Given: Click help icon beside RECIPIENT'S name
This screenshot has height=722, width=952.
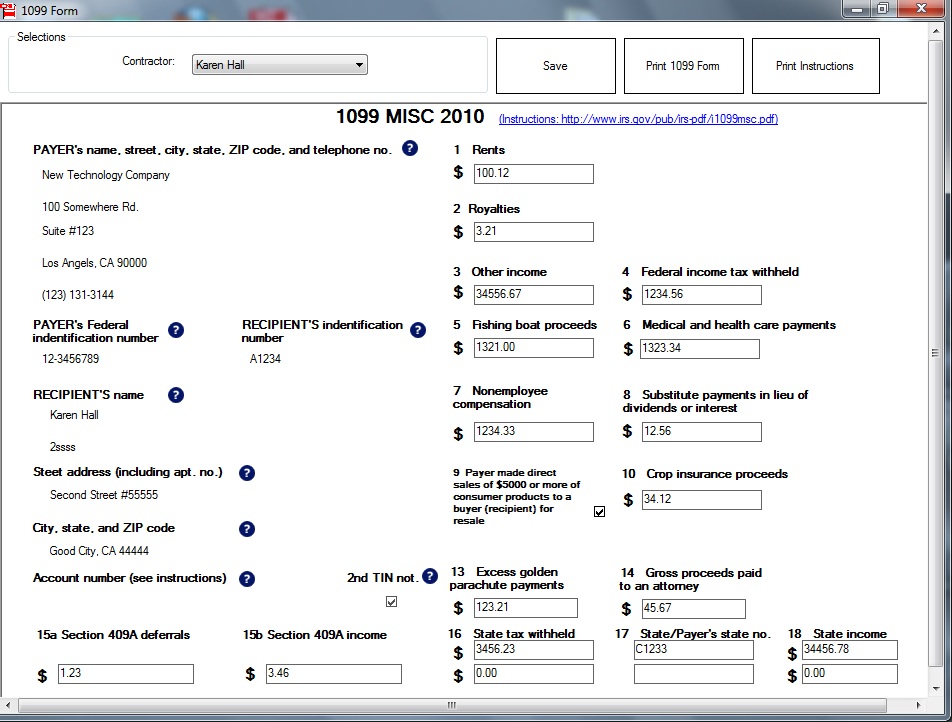Looking at the screenshot, I should [x=176, y=395].
